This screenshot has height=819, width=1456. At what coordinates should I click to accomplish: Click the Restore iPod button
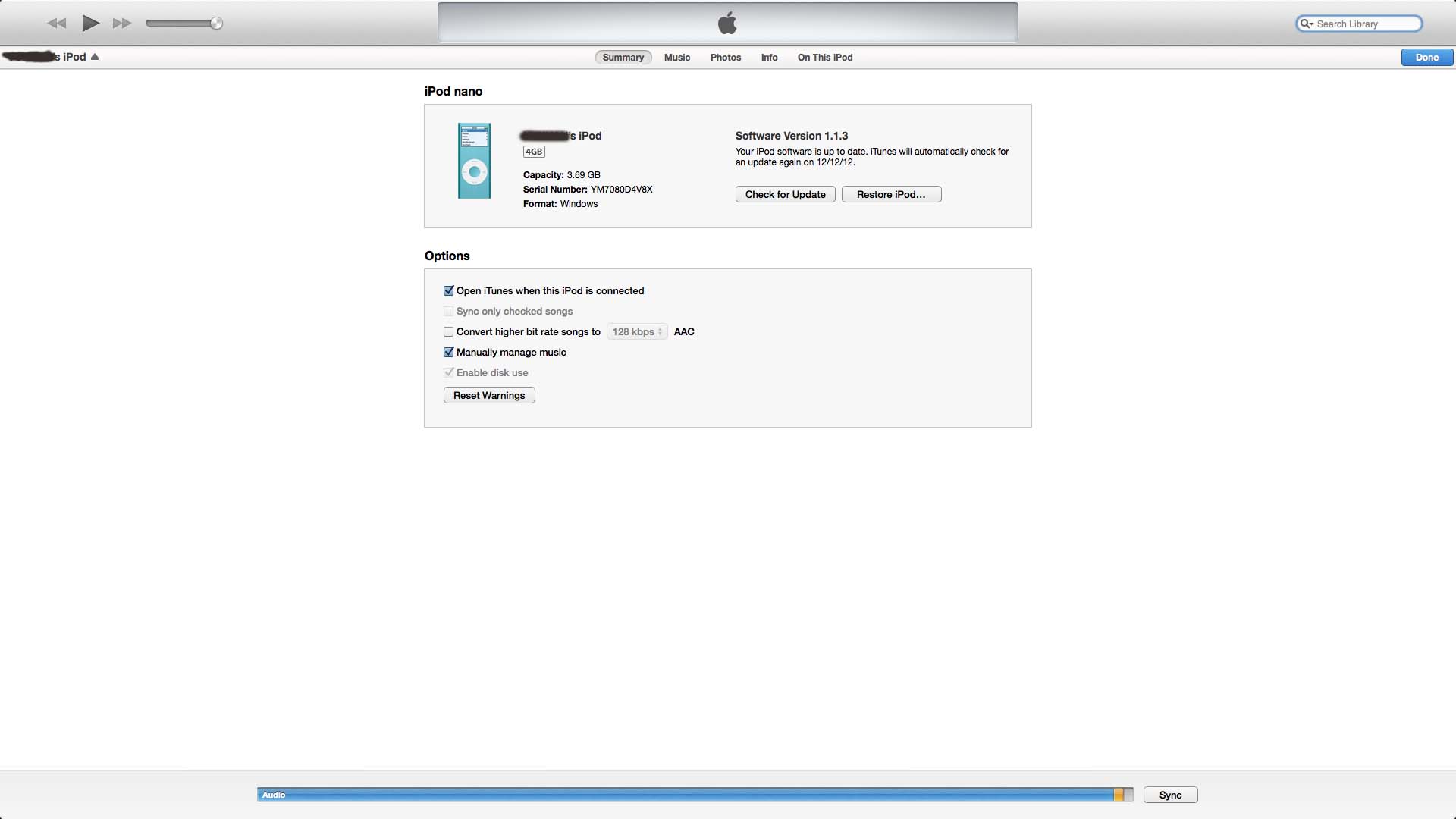[891, 195]
